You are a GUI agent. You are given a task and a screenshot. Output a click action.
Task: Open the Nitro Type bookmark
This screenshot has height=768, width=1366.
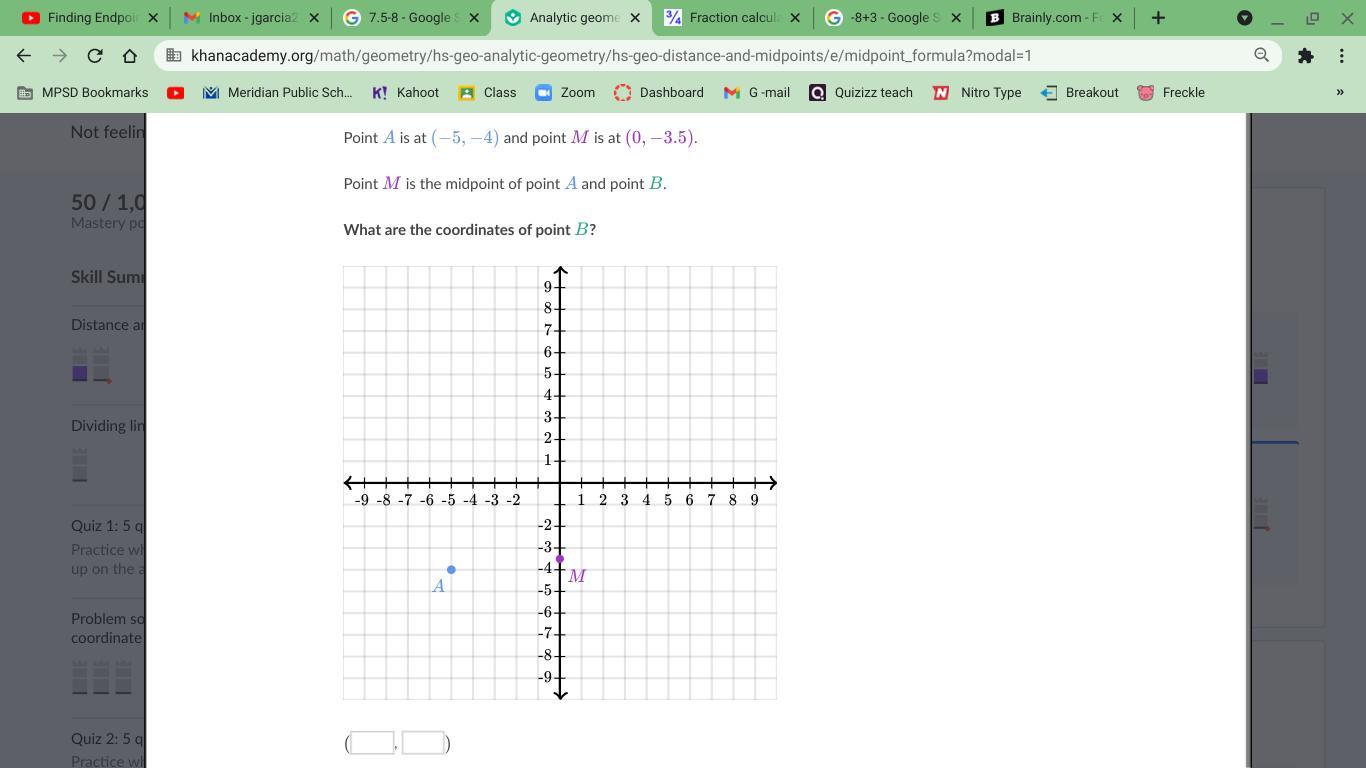point(978,92)
